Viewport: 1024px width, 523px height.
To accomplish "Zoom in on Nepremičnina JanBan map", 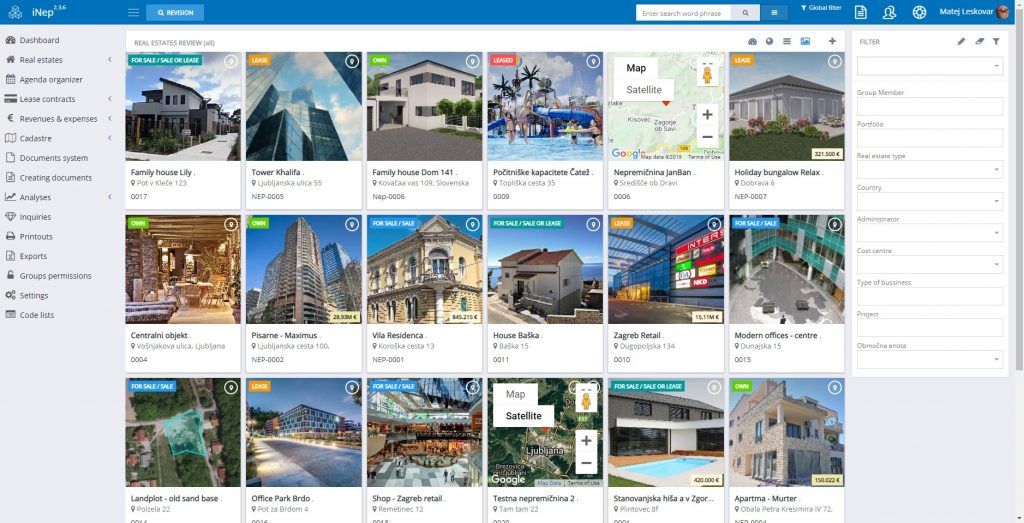I will (x=707, y=115).
